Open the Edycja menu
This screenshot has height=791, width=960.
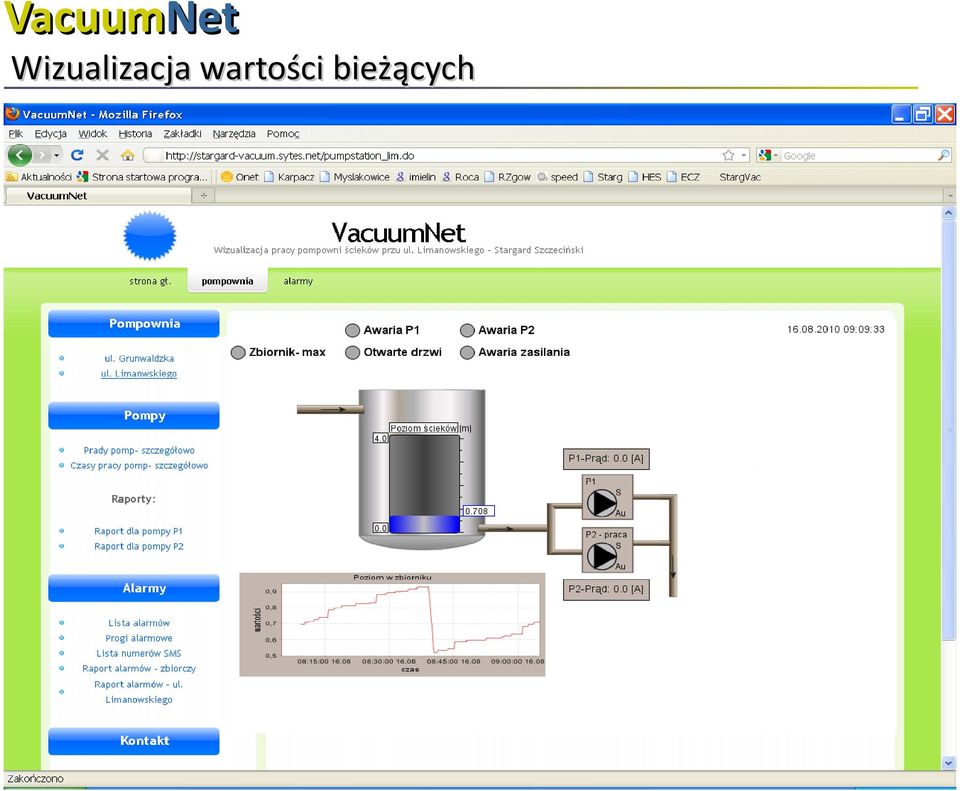tap(50, 133)
